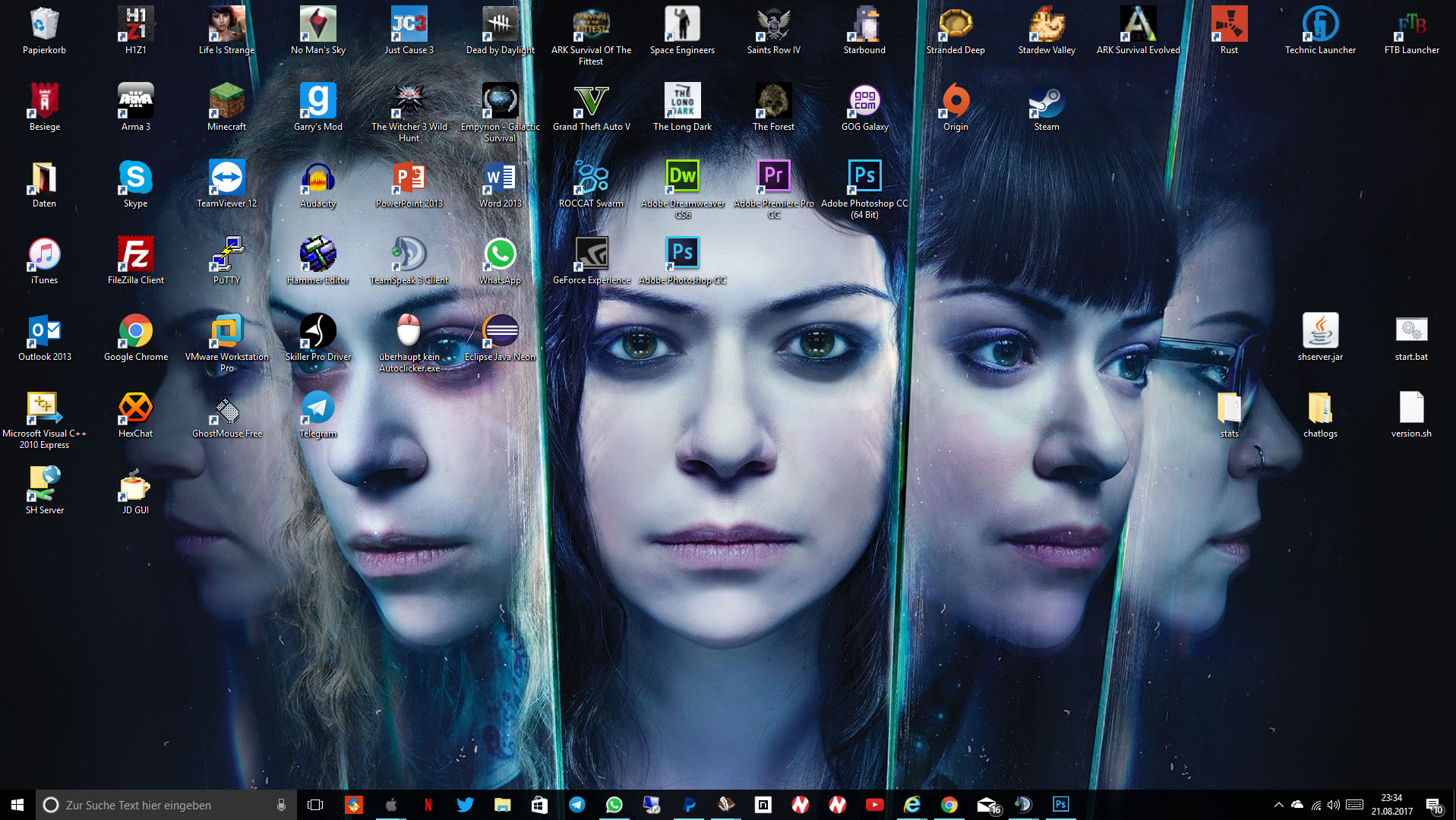1456x820 pixels.
Task: Select the Starbound desktop icon
Action: click(864, 31)
